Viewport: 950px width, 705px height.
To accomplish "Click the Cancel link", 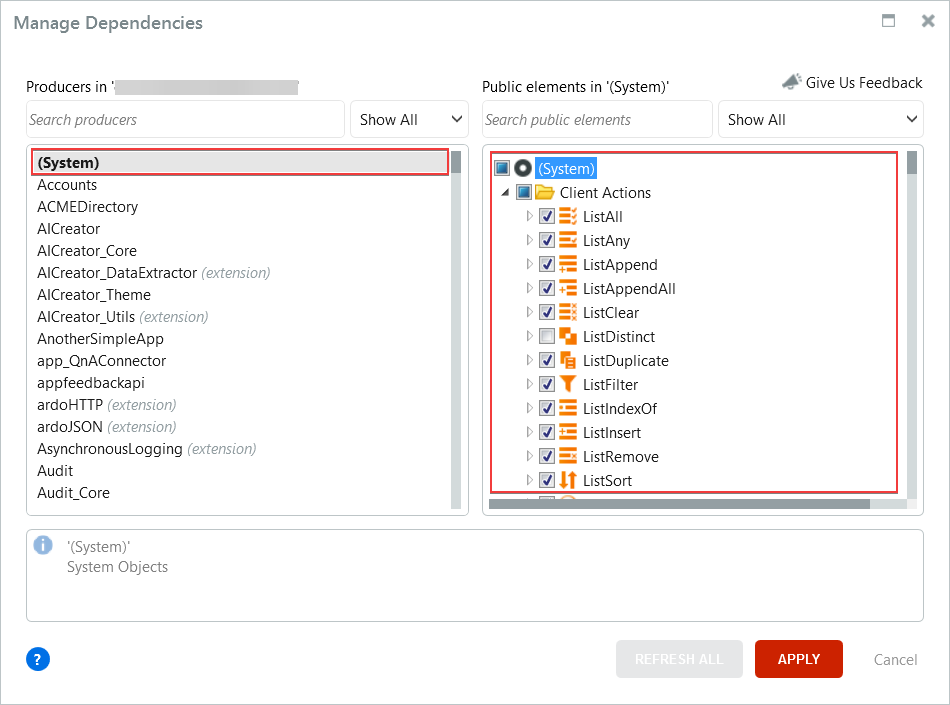I will tap(895, 659).
